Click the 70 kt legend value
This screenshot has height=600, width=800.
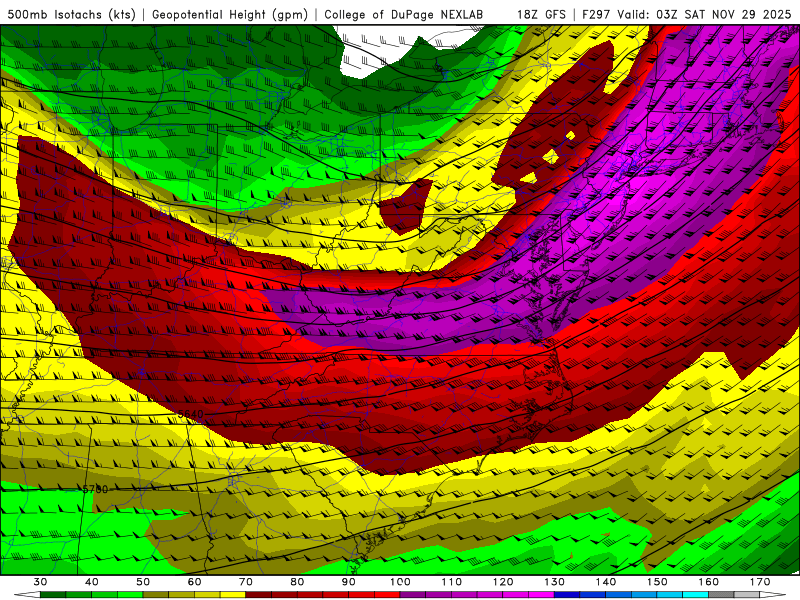point(246,582)
